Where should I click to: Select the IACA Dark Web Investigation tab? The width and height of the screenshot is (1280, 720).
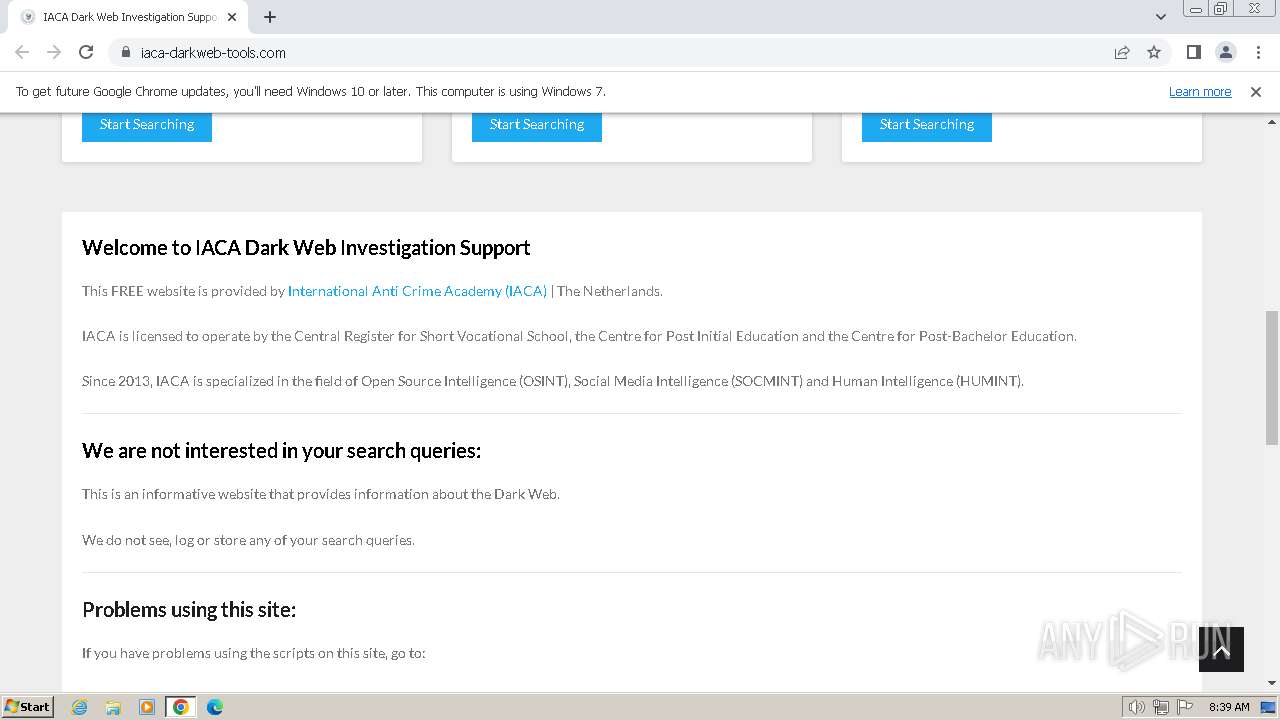(x=128, y=17)
